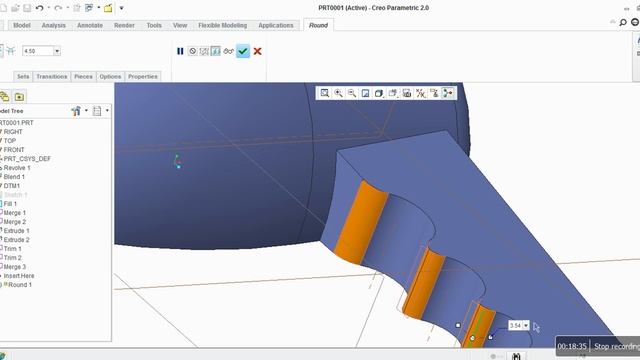Open the Annotate ribbon tab
The width and height of the screenshot is (640, 360).
tap(90, 25)
